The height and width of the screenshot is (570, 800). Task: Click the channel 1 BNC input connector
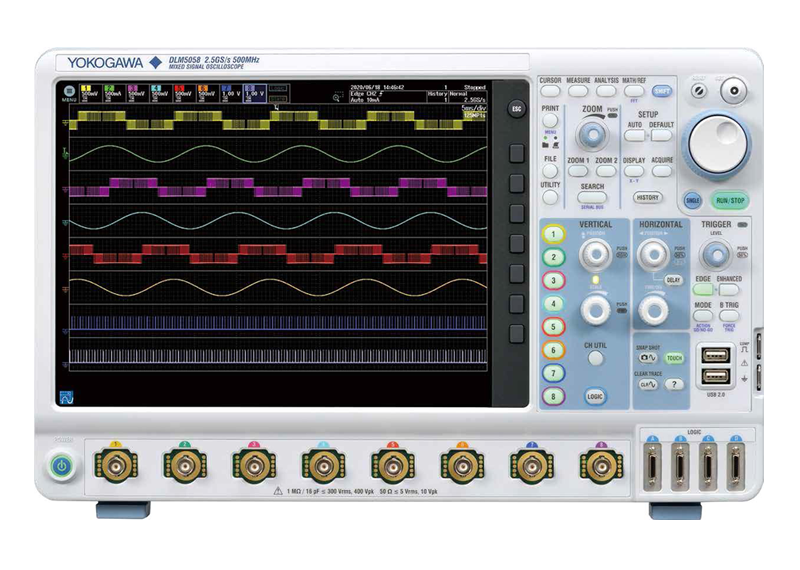point(116,466)
